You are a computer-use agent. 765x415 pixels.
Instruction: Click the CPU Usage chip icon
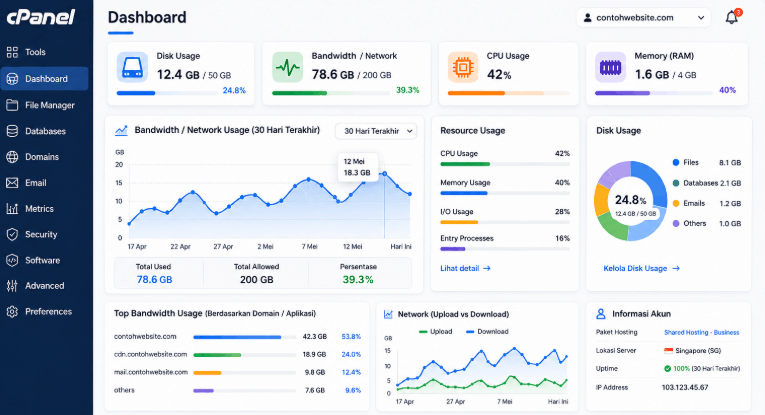pyautogui.click(x=463, y=67)
